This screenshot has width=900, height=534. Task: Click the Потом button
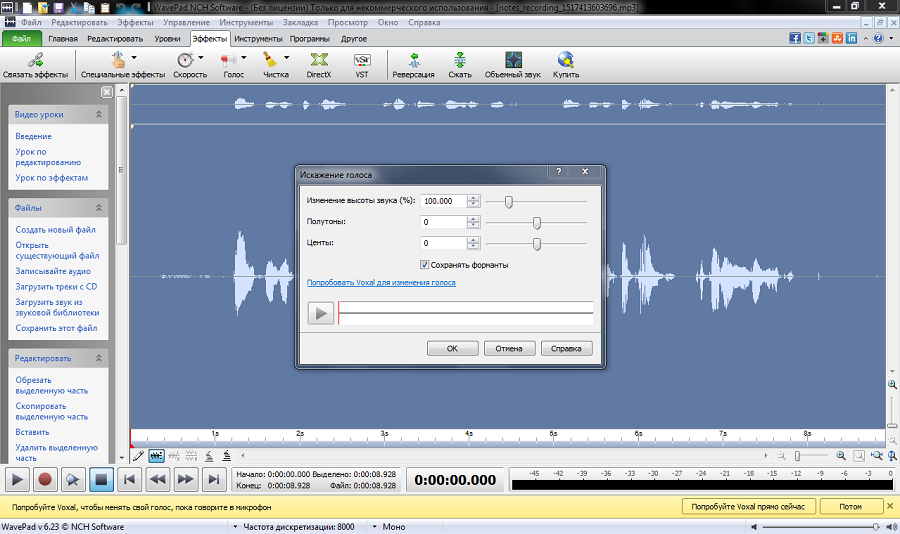point(851,506)
